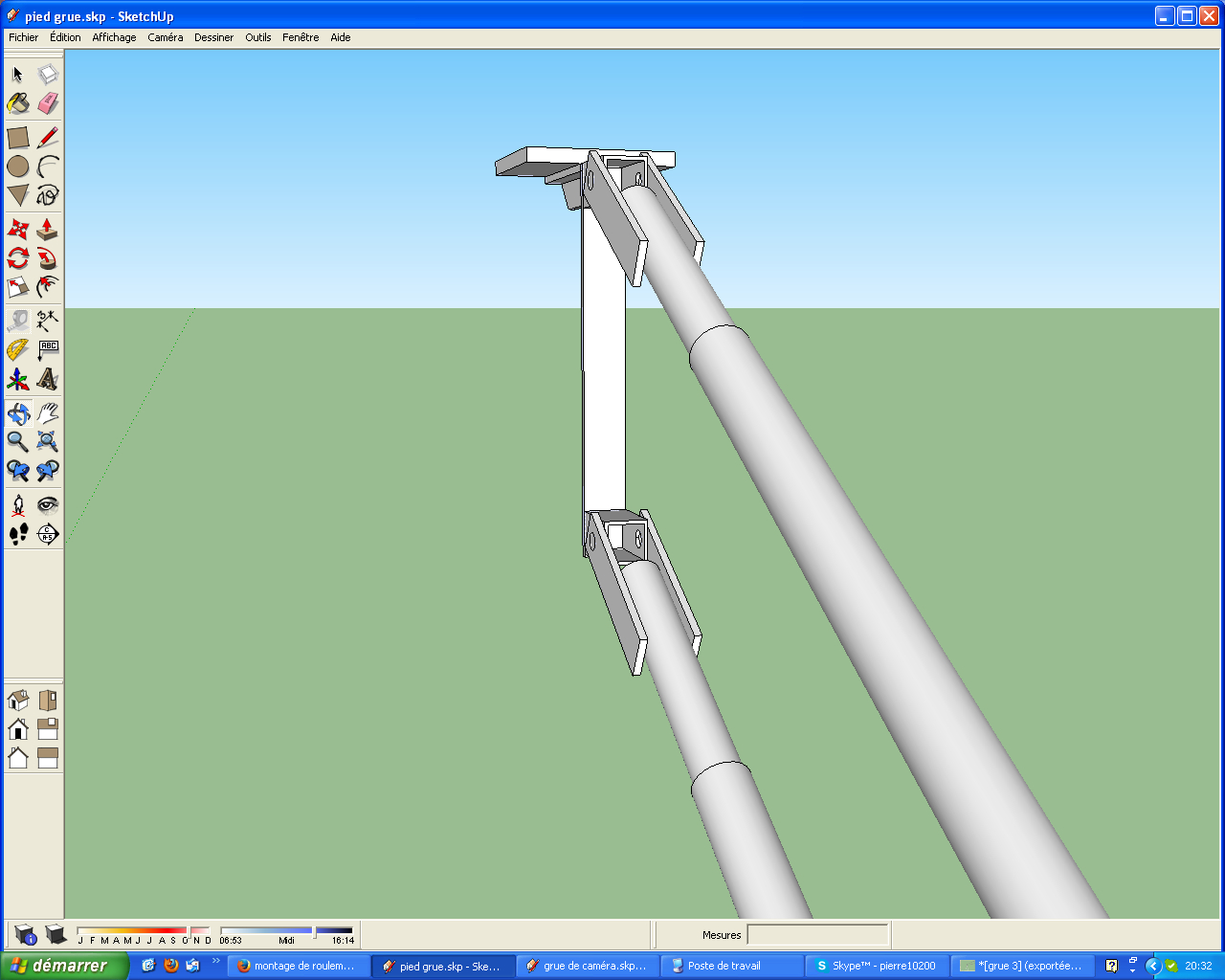Select the Tape Measure tool

[18, 322]
